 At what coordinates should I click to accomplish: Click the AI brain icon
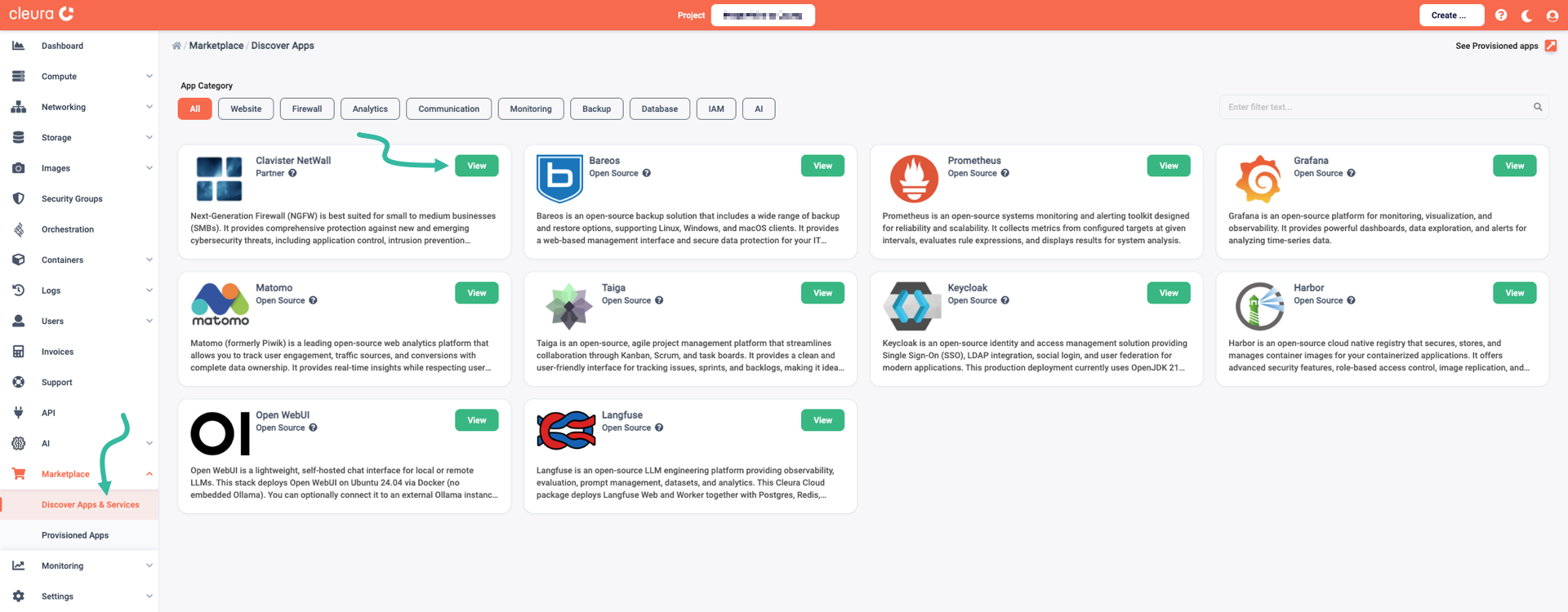18,444
